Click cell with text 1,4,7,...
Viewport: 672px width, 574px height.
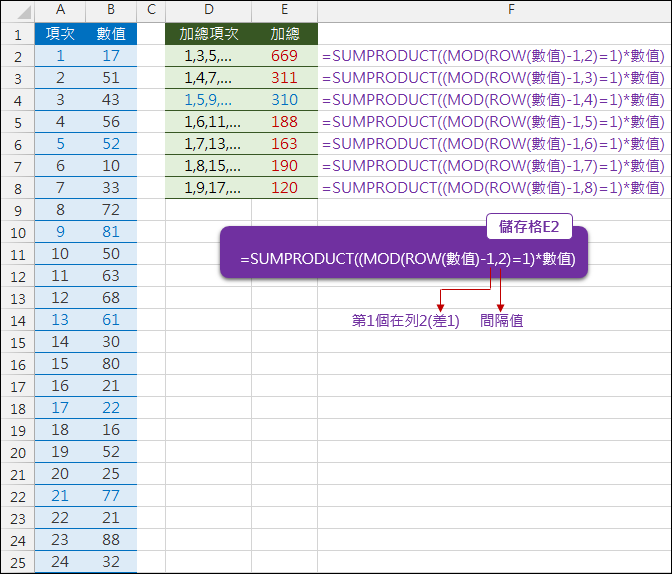pyautogui.click(x=208, y=78)
